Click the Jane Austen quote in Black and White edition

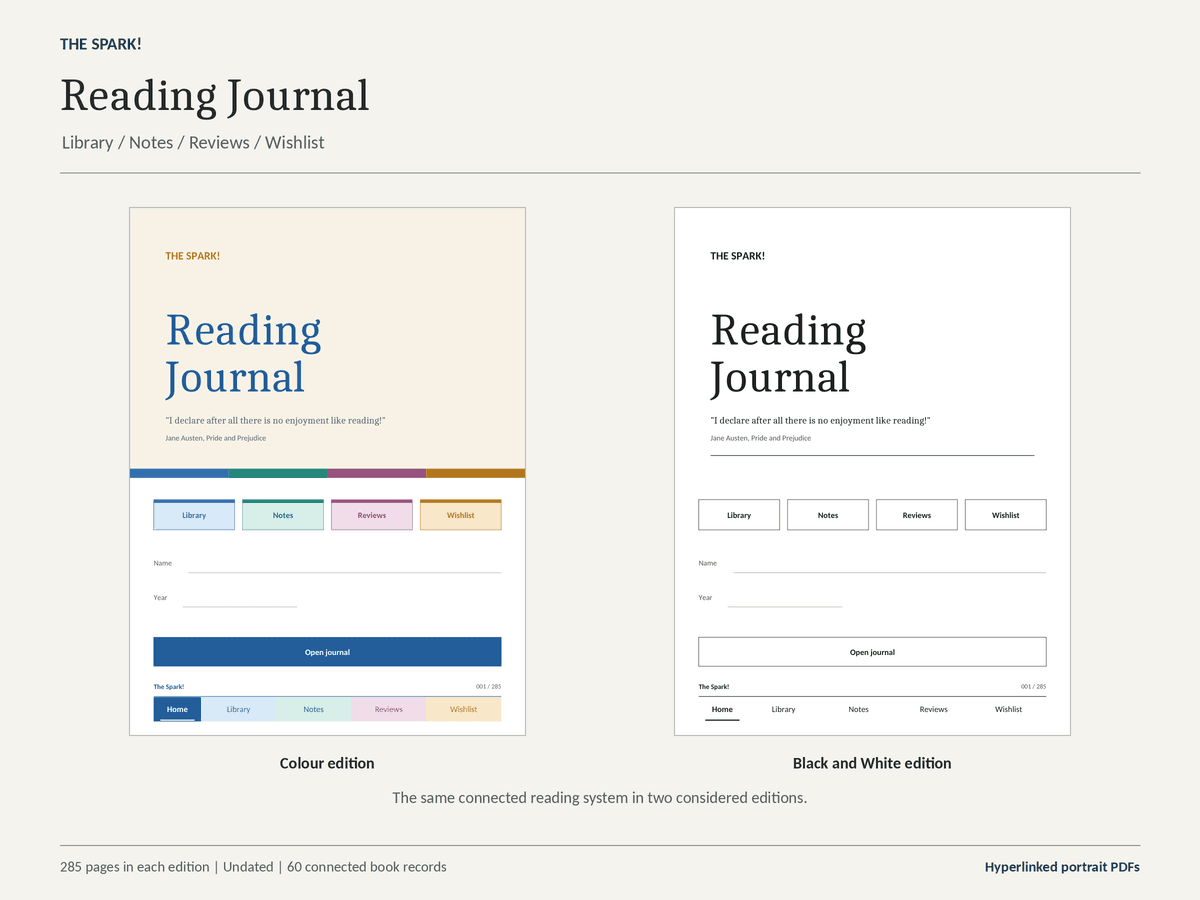pos(820,421)
